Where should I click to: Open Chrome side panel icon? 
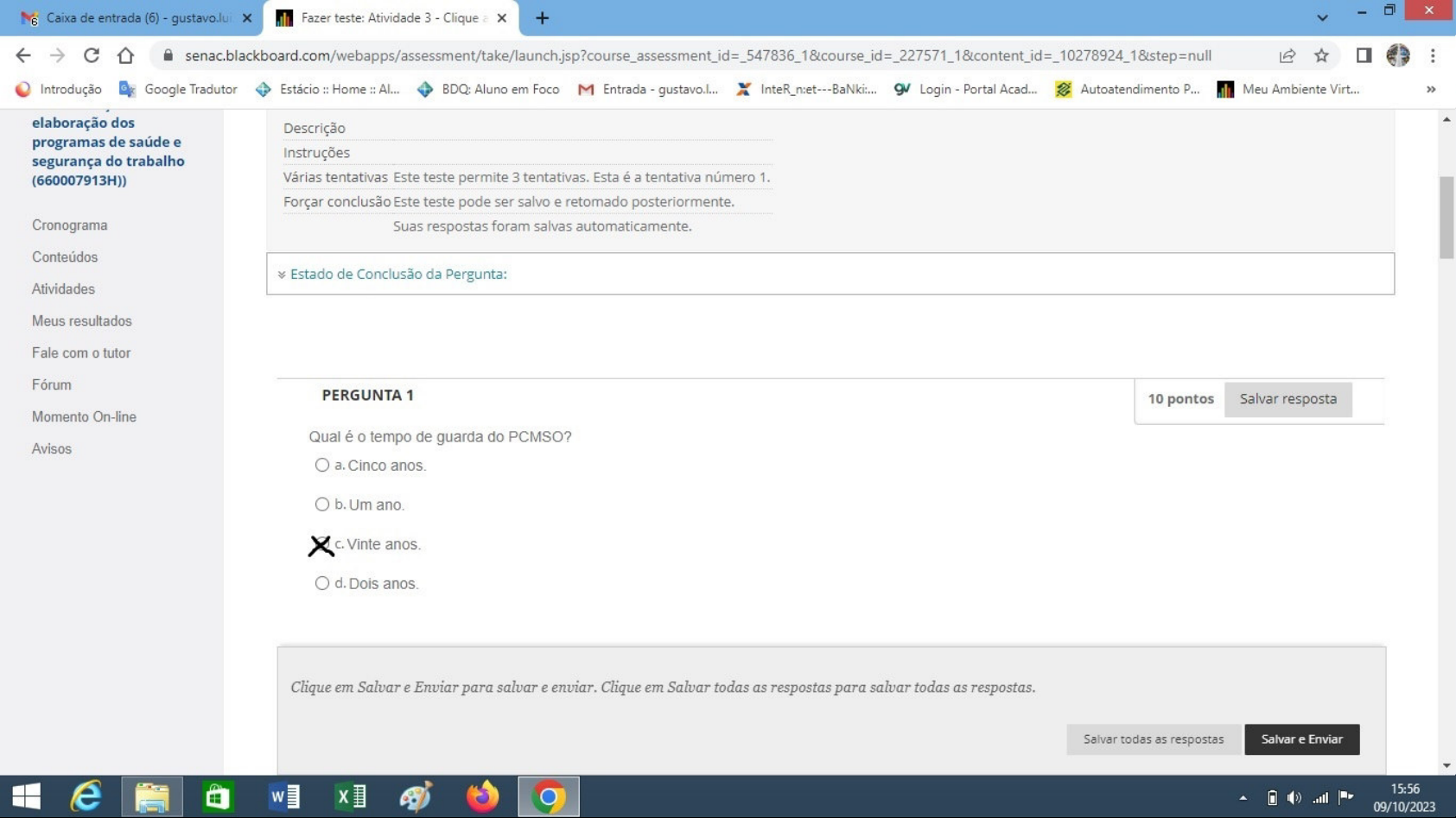click(1364, 55)
